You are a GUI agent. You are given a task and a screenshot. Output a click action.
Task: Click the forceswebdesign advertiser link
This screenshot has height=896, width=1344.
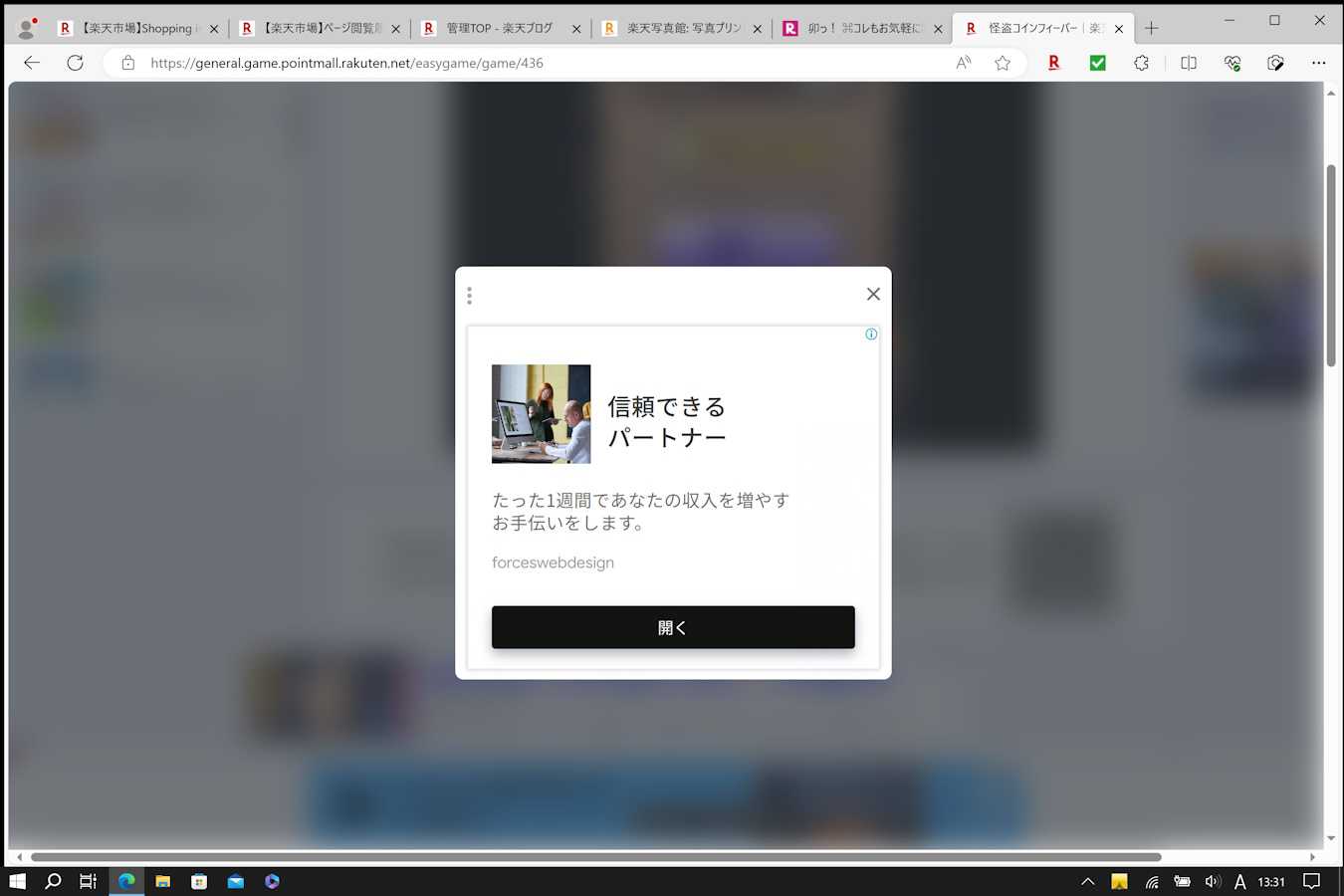click(x=553, y=562)
